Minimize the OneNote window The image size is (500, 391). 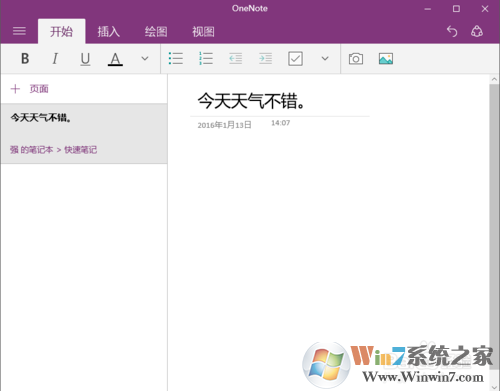coord(428,9)
